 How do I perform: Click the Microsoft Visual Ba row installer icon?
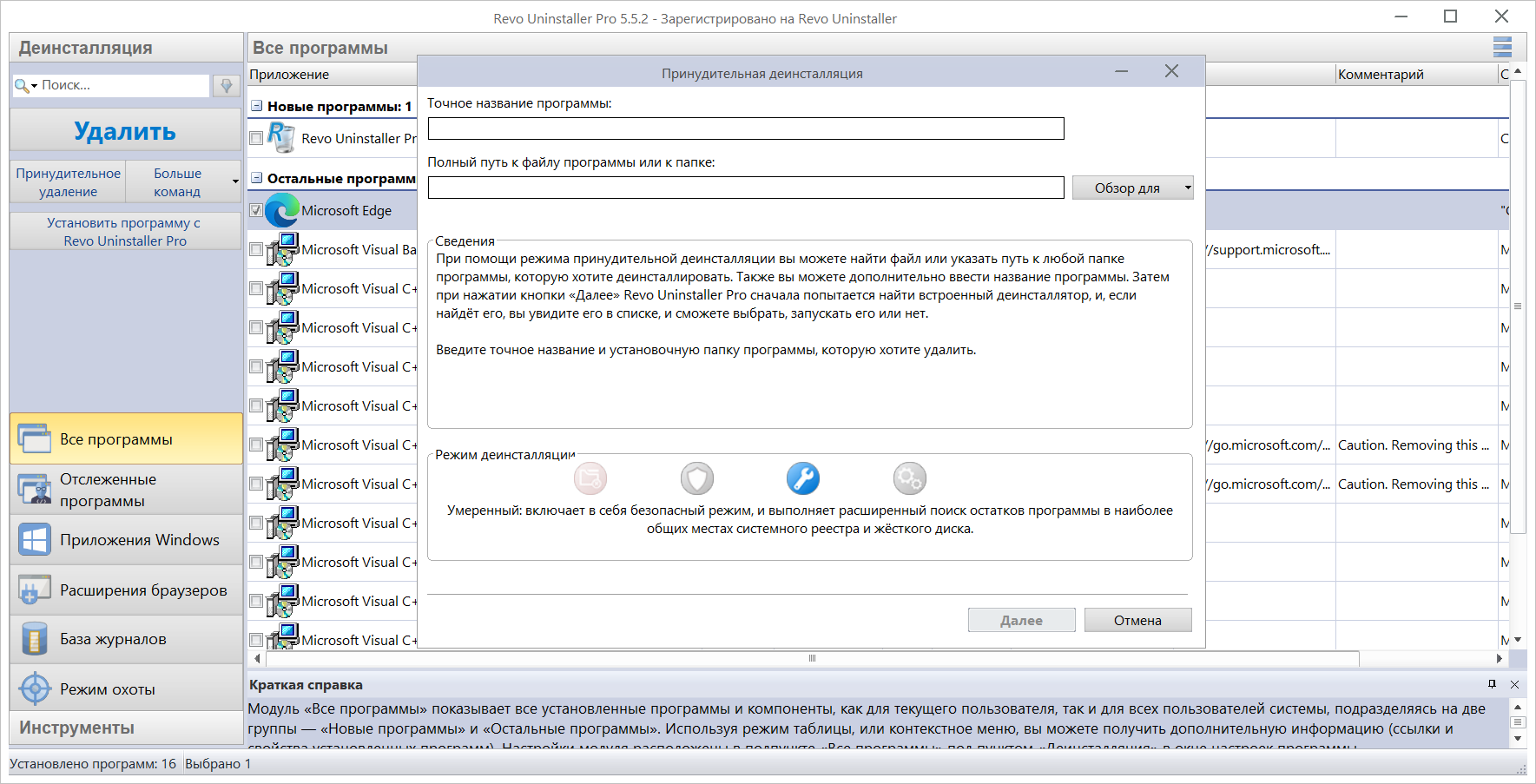coord(282,249)
